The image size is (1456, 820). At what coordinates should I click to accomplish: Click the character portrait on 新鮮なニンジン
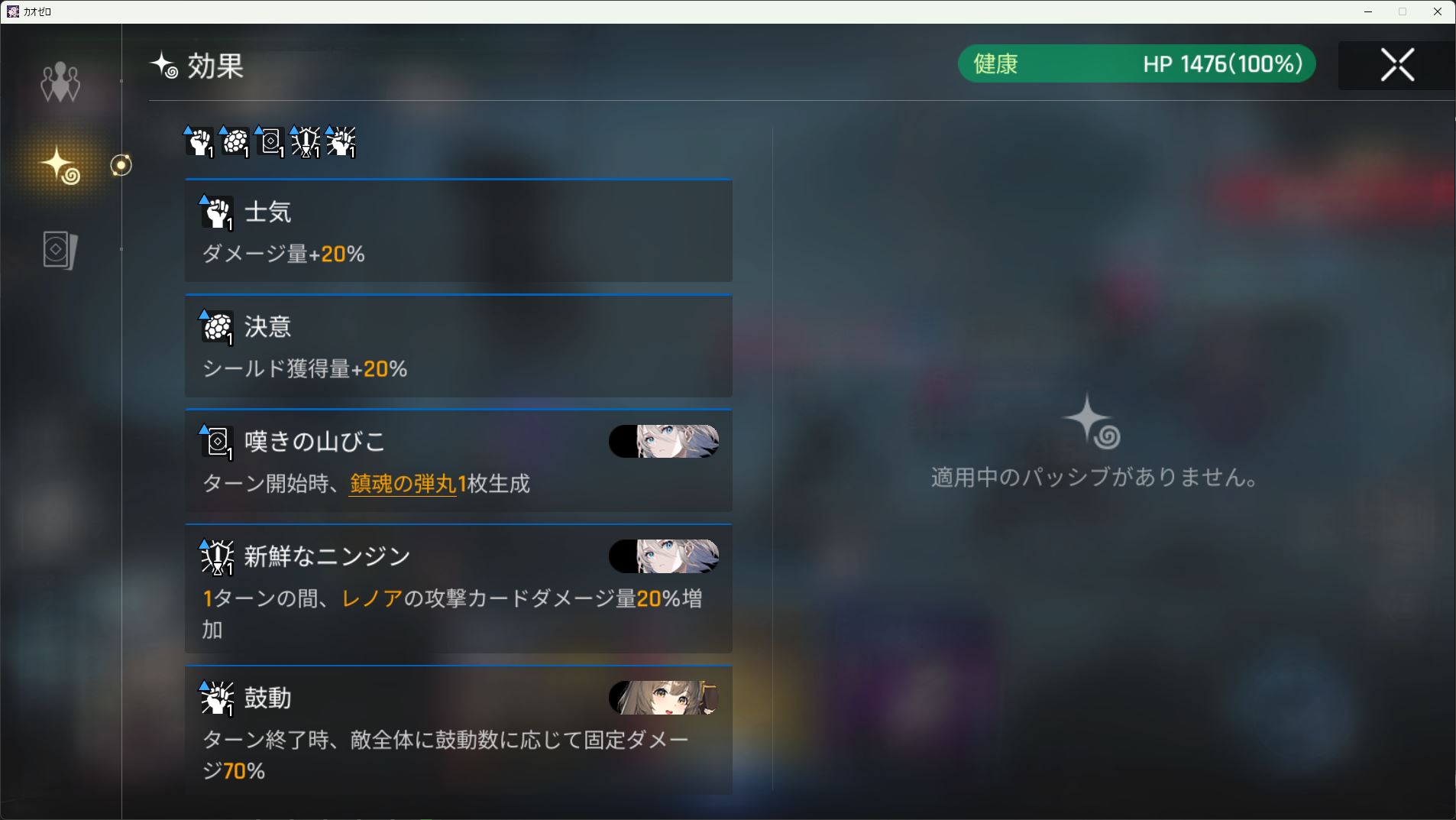(x=664, y=556)
